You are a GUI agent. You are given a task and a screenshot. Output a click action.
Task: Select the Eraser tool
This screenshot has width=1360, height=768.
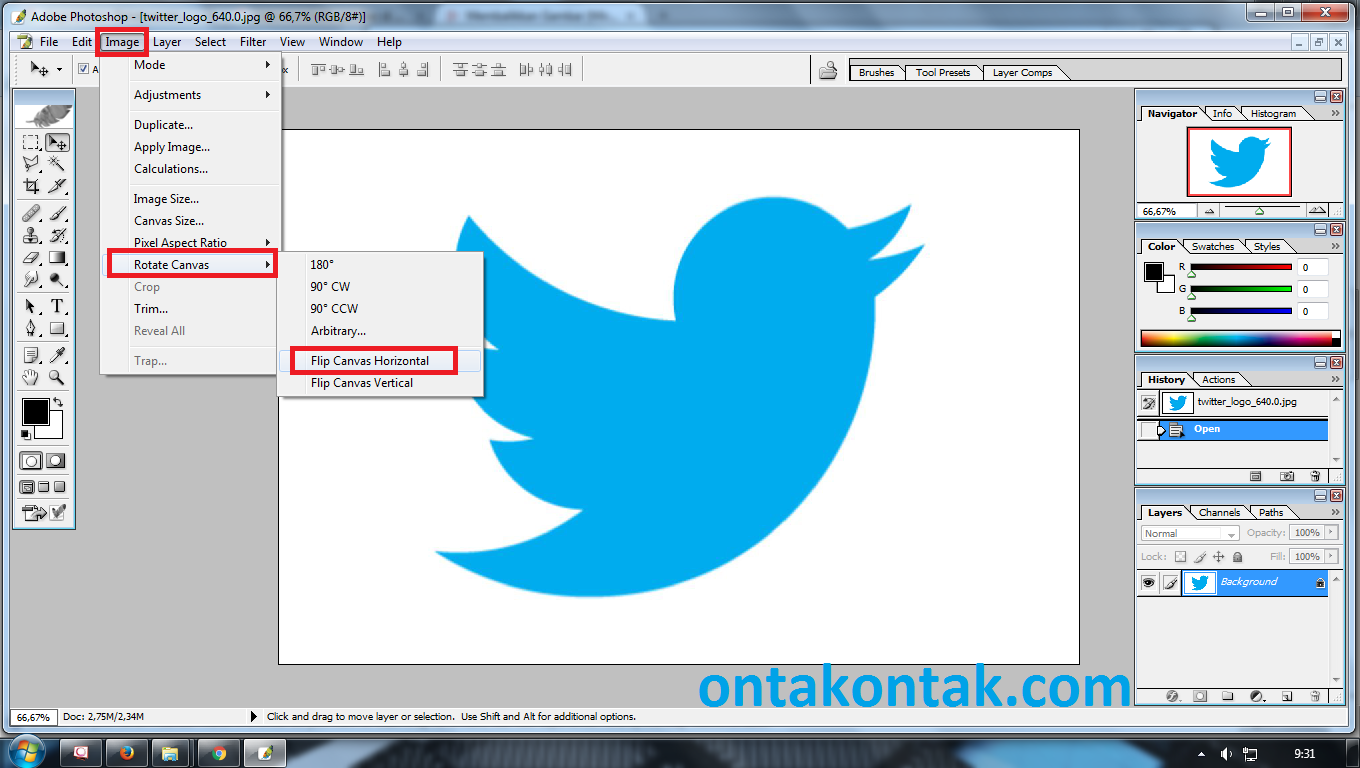30,258
